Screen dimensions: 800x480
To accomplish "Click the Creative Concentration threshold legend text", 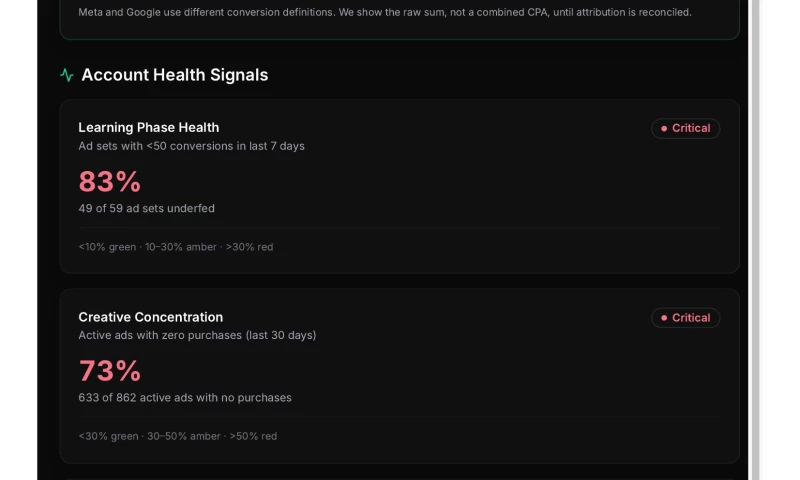I will coord(178,436).
